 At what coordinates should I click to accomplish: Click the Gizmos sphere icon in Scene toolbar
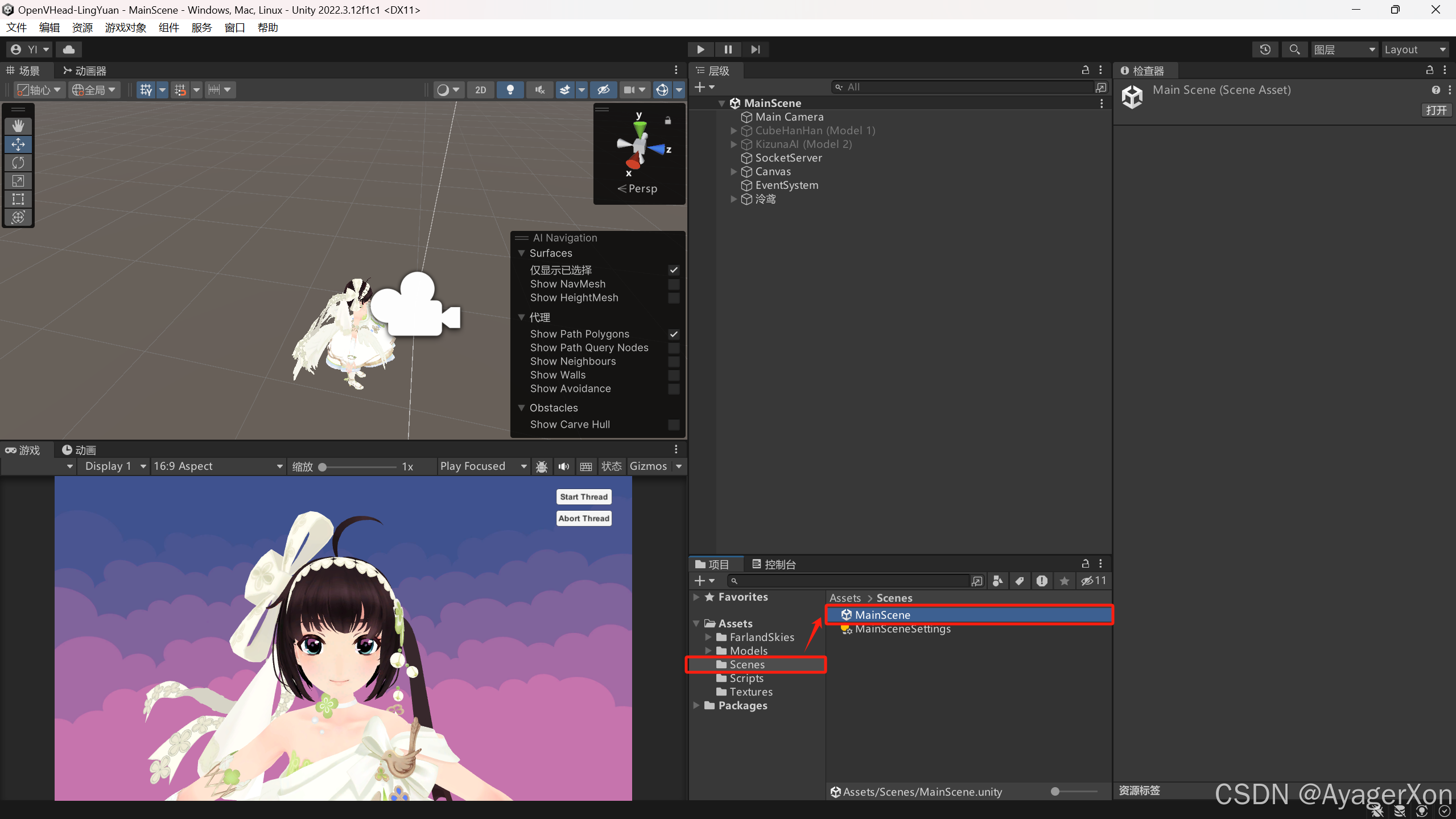point(662,90)
